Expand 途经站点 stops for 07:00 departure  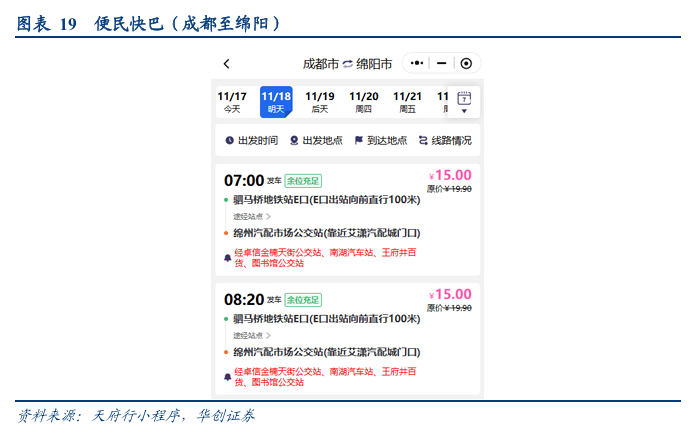252,215
